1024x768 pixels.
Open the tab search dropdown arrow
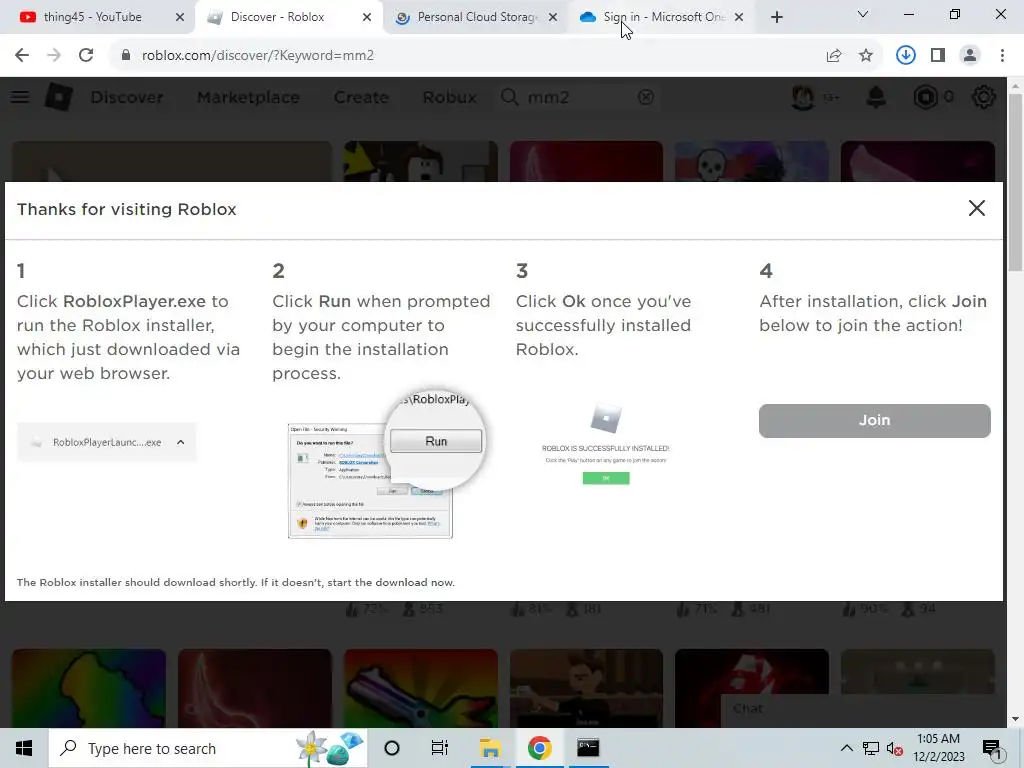pos(863,14)
